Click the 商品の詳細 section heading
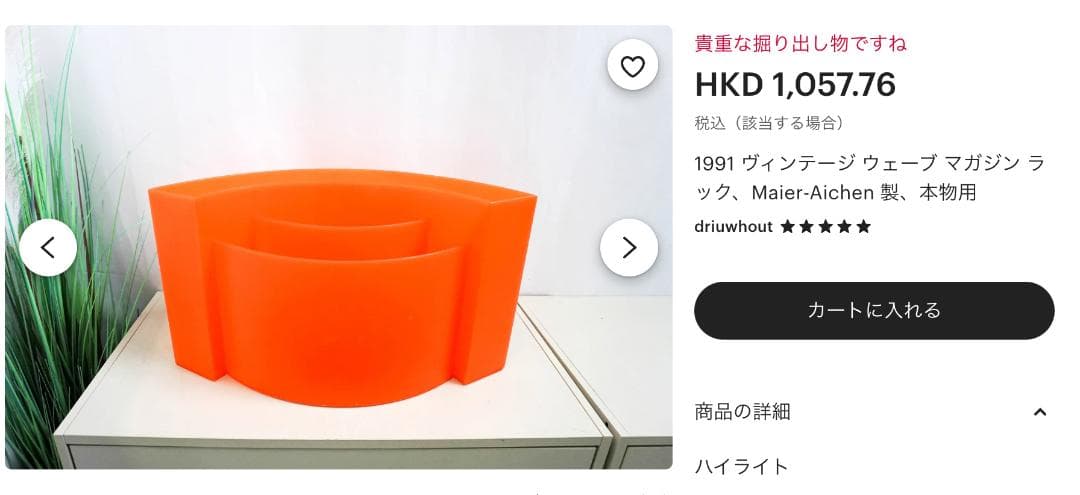Viewport: 1080px width, 495px height. (x=742, y=412)
